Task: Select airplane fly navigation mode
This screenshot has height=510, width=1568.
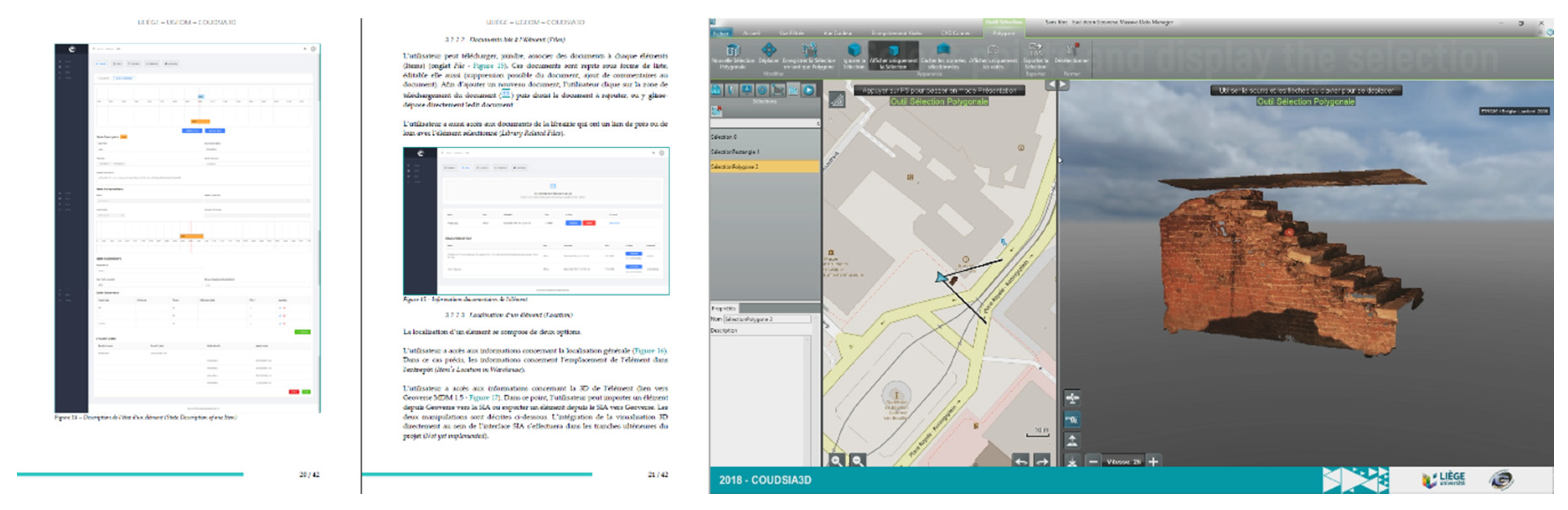Action: click(1073, 399)
